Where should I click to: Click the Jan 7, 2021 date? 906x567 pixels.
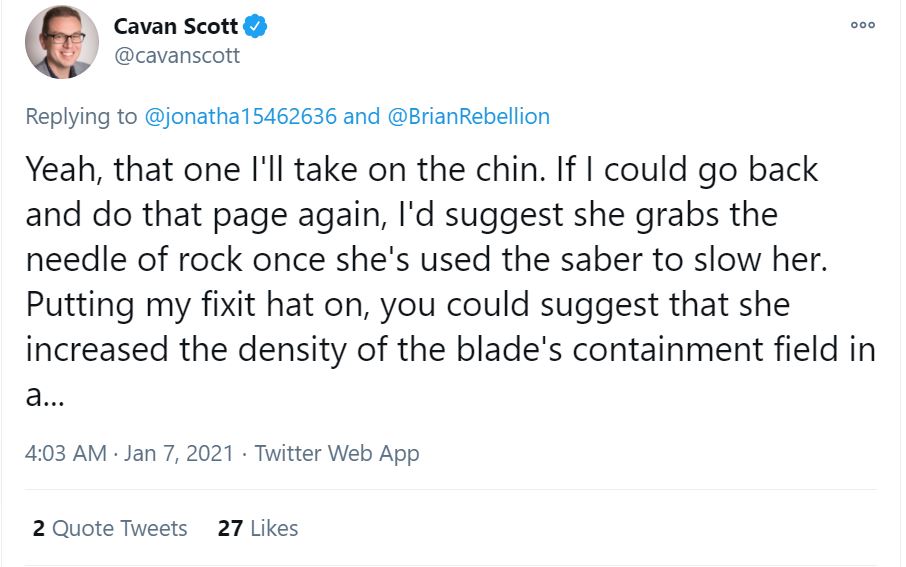[179, 453]
